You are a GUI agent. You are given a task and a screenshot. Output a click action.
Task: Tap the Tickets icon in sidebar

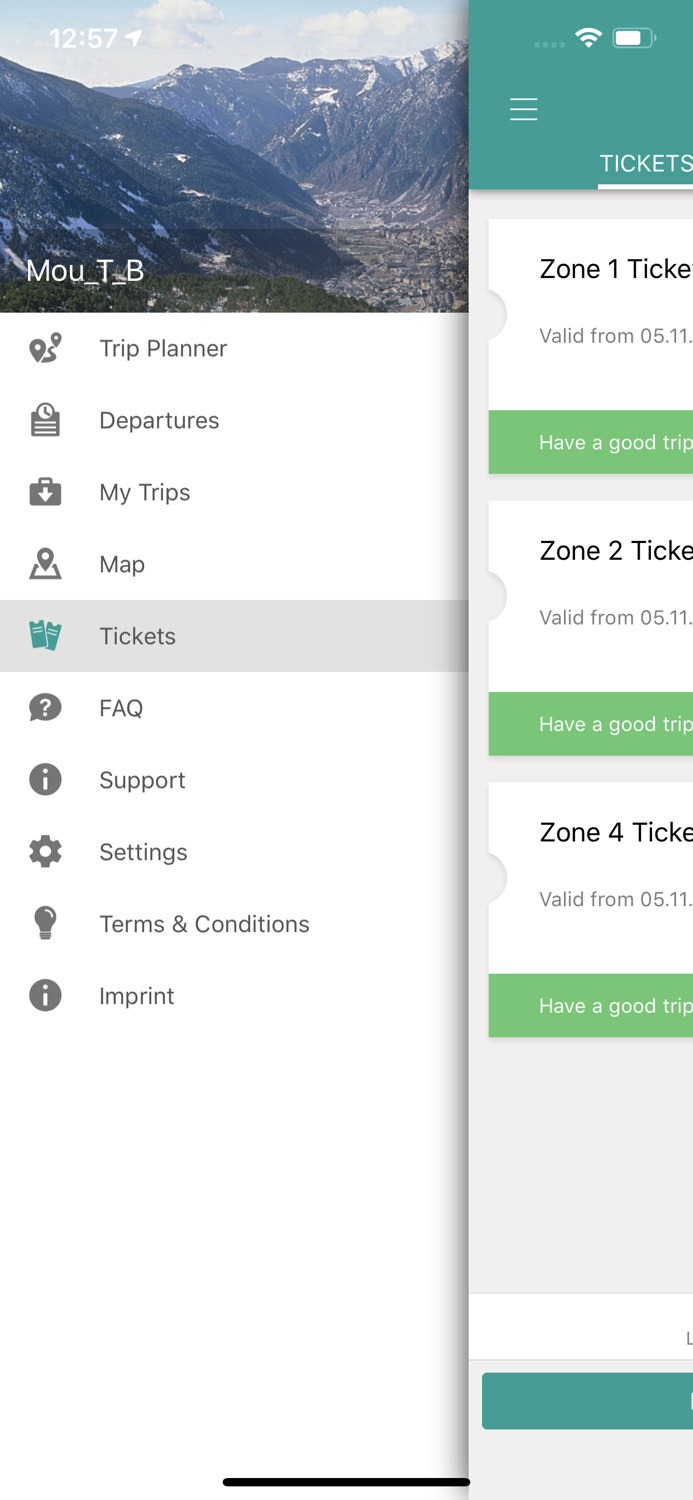coord(45,636)
